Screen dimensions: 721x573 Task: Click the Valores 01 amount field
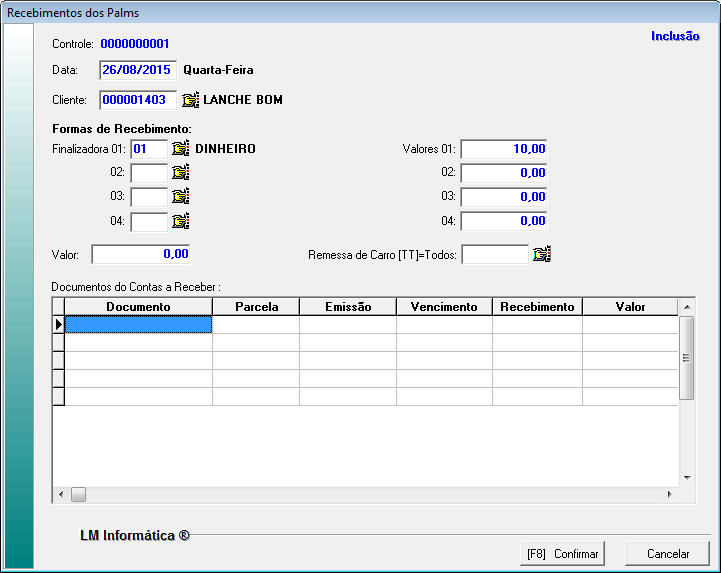(503, 149)
